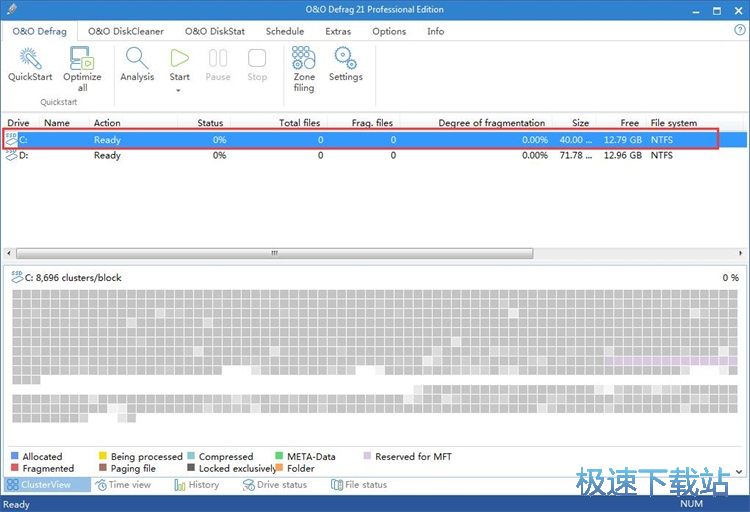Image resolution: width=750 pixels, height=512 pixels.
Task: Open the Schedule tab
Action: click(x=285, y=31)
